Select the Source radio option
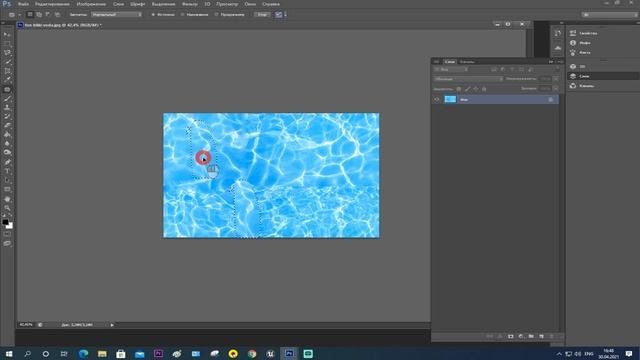 pos(163,14)
